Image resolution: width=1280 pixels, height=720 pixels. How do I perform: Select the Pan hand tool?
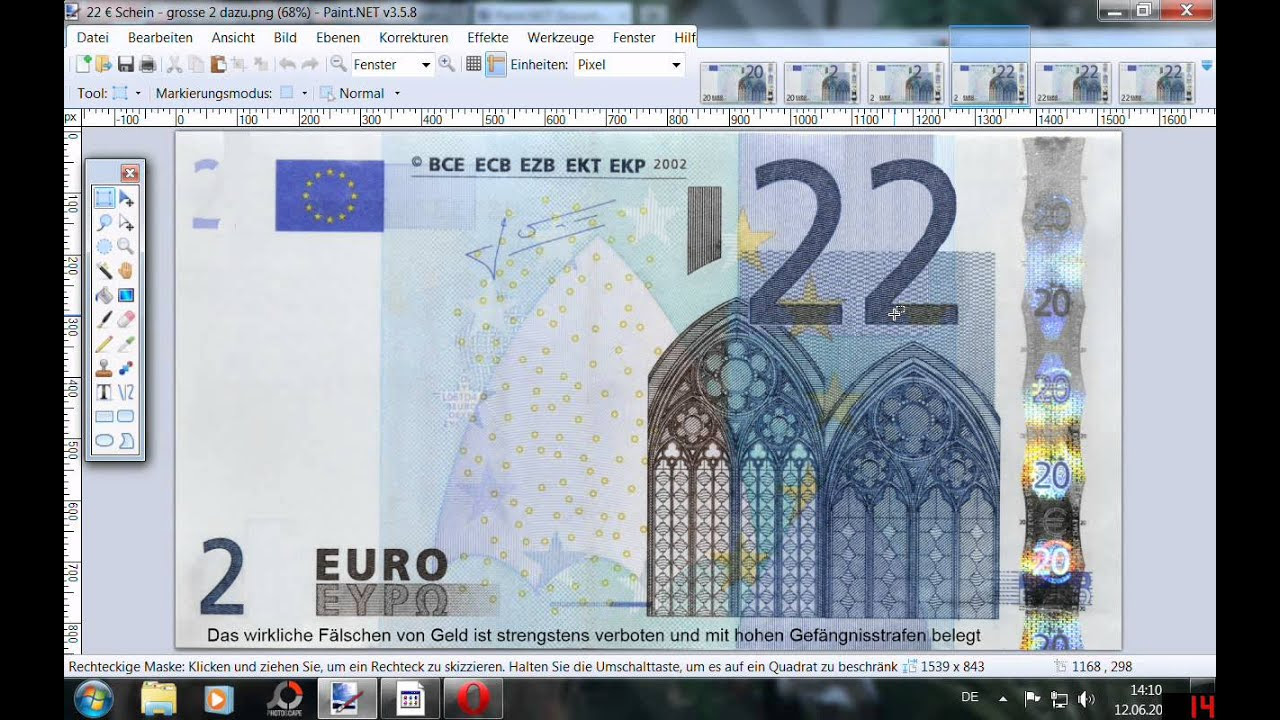(126, 270)
